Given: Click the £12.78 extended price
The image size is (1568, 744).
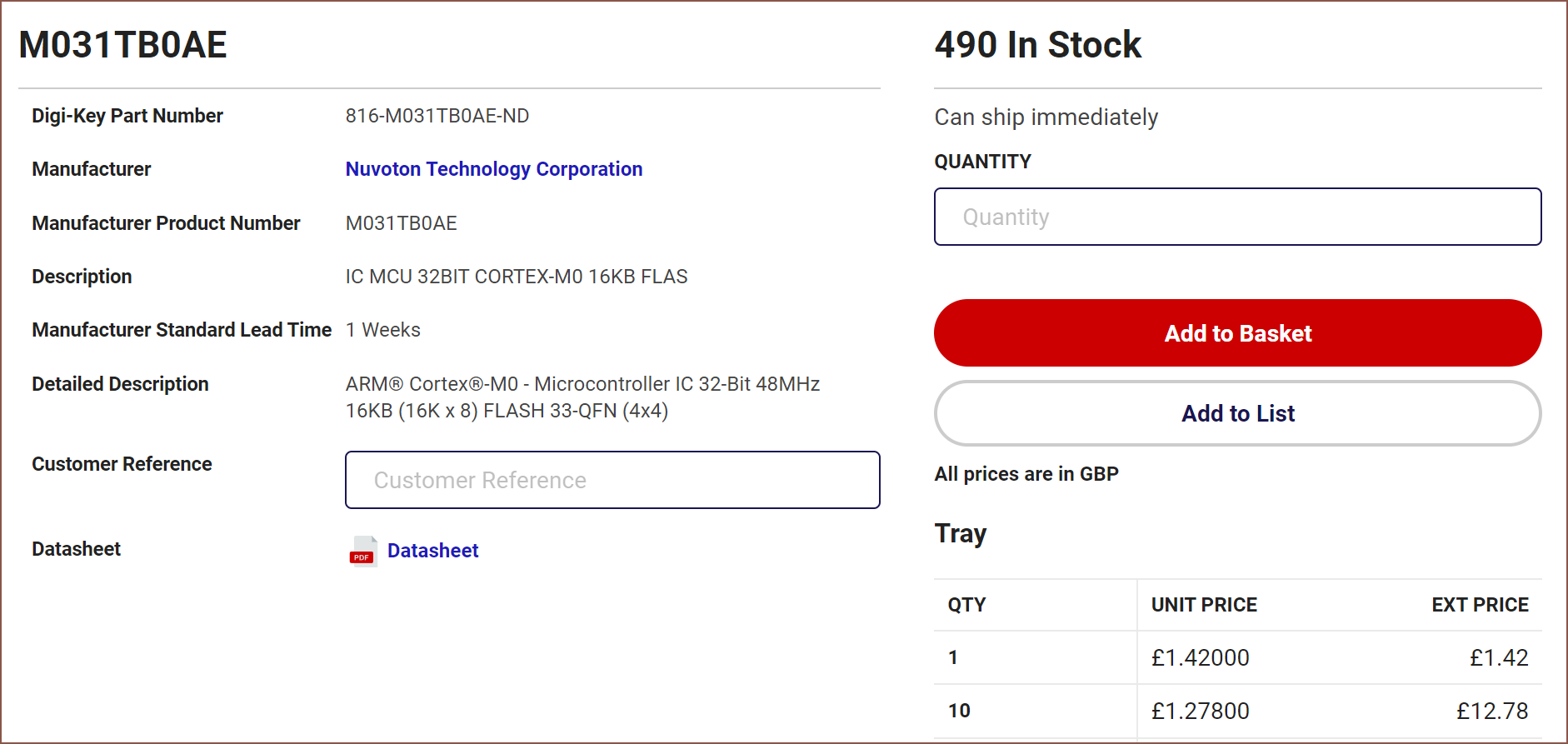Looking at the screenshot, I should [1492, 712].
